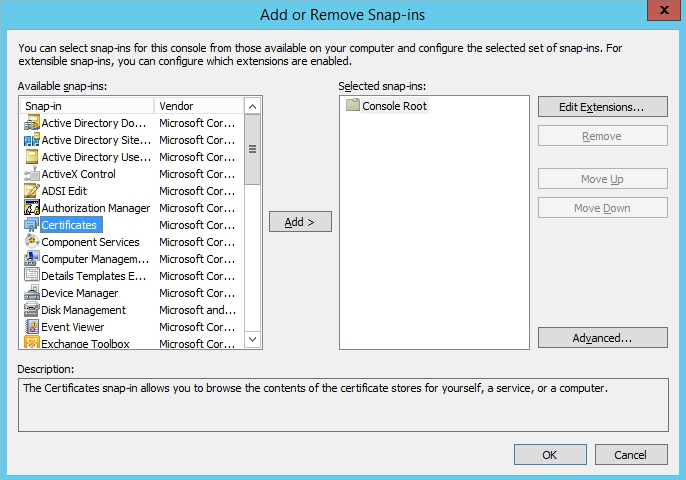Sort by the Vendor column header
This screenshot has height=480, width=686.
point(198,106)
